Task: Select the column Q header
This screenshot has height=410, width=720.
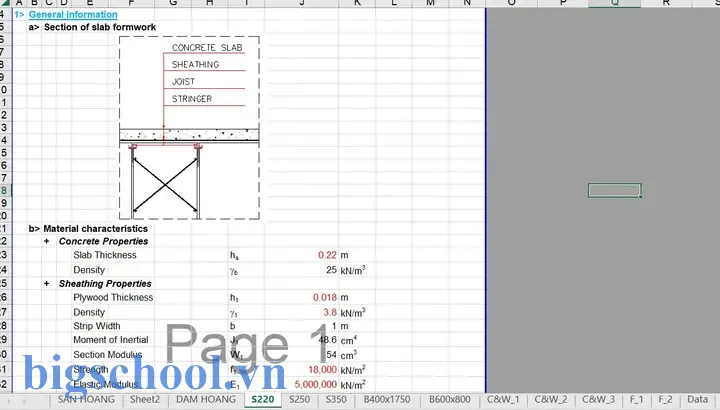Action: coord(614,3)
